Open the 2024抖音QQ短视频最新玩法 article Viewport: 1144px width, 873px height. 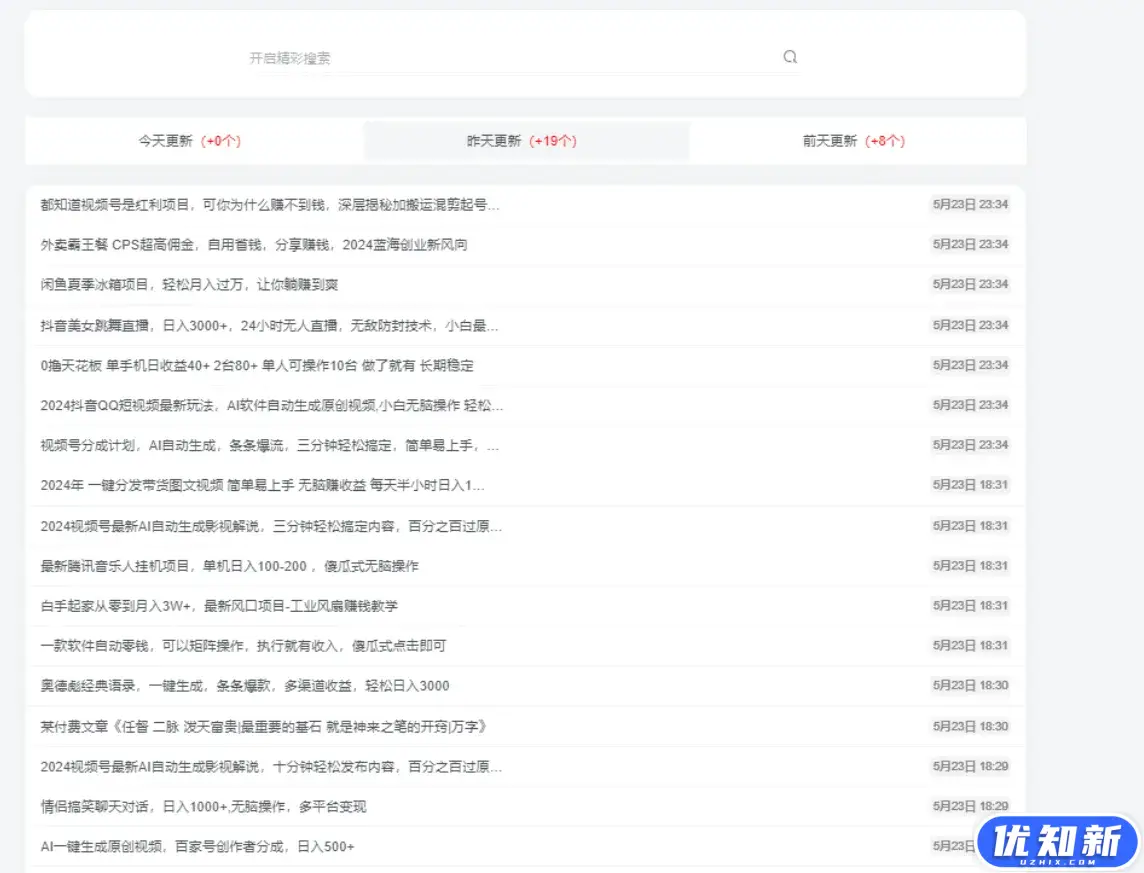(x=265, y=405)
